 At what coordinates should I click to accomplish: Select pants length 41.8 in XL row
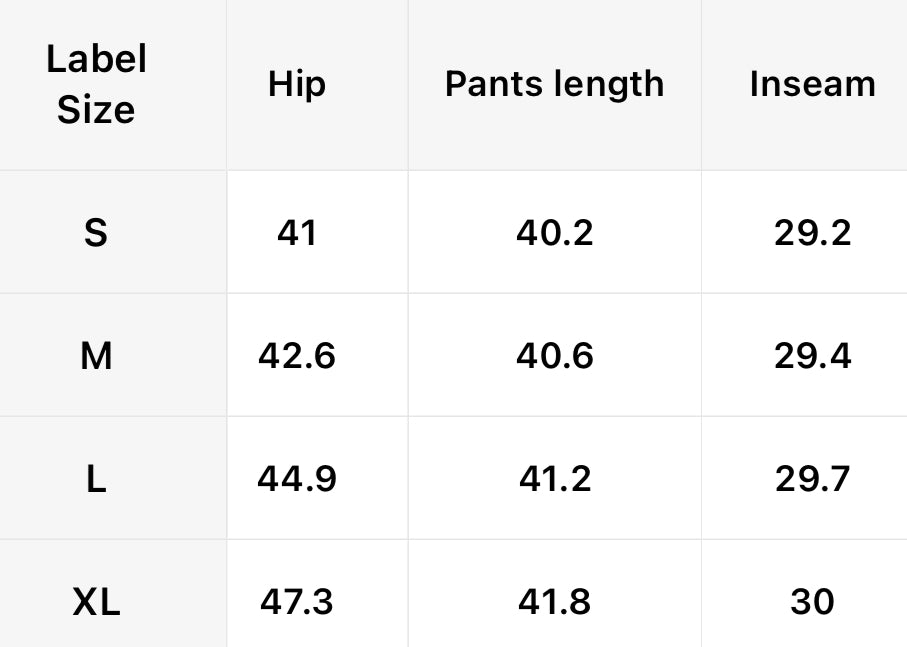[554, 602]
